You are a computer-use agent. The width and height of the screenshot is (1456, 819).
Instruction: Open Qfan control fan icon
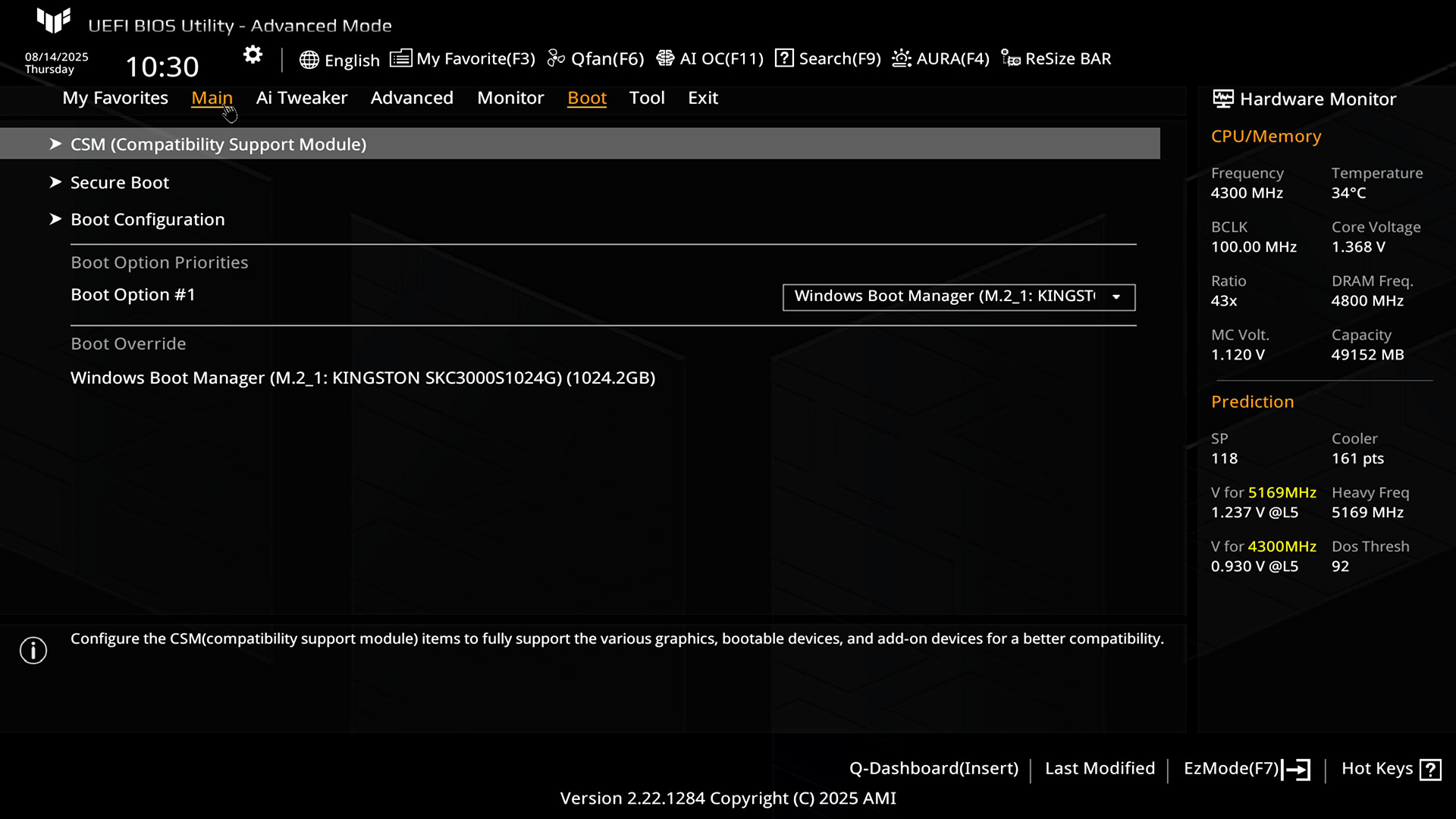pyautogui.click(x=556, y=58)
